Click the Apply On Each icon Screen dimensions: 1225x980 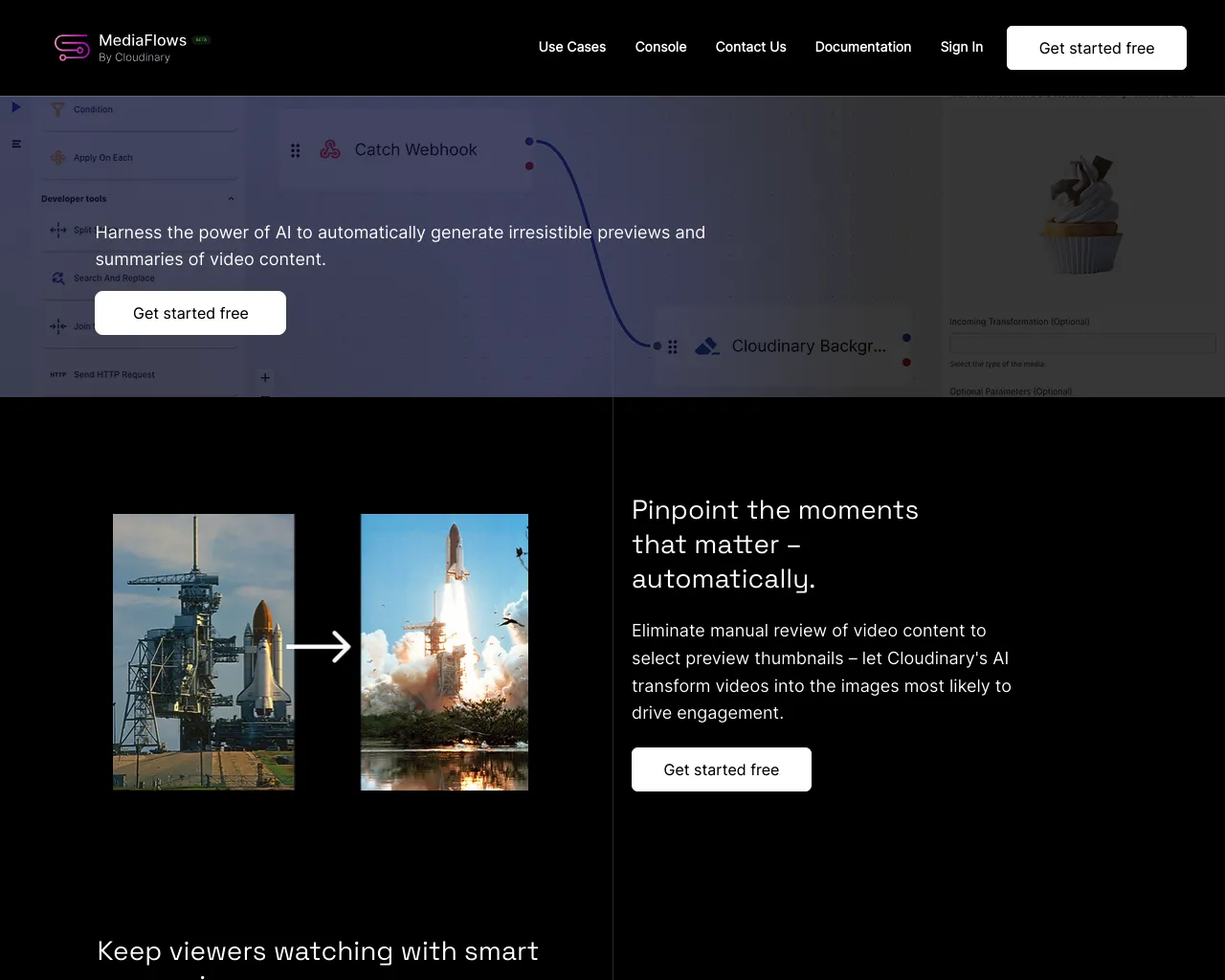[x=57, y=156]
